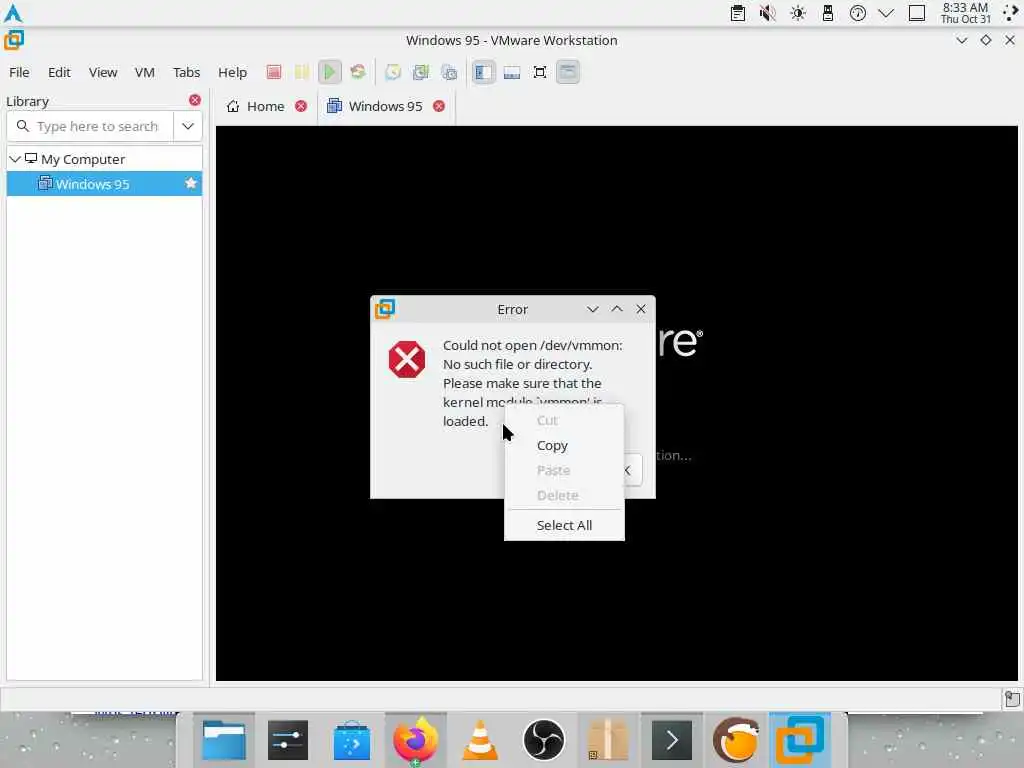Enter full screen mode via toolbar icon
This screenshot has width=1024, height=768.
coord(540,72)
